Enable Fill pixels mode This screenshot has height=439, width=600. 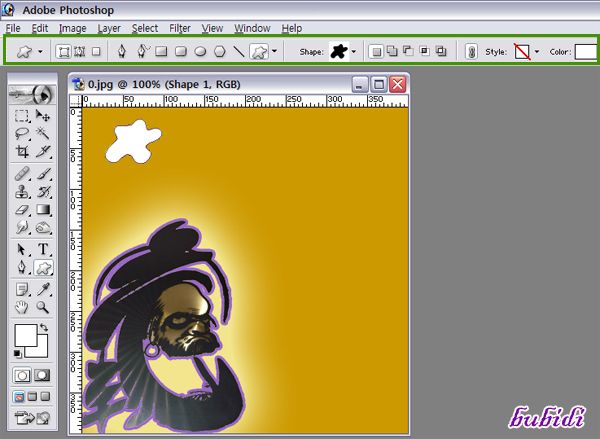pyautogui.click(x=96, y=51)
